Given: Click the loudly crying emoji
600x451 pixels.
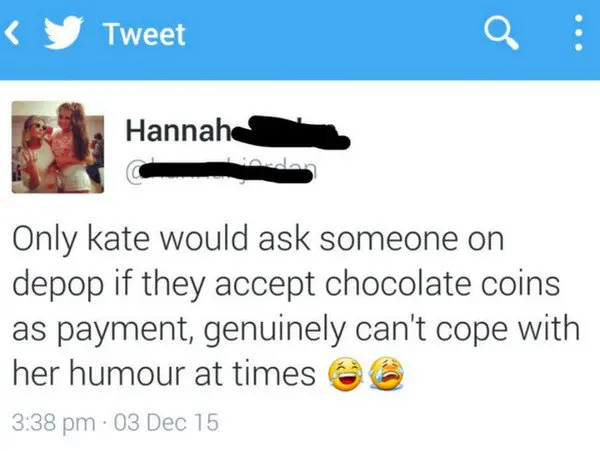Looking at the screenshot, I should pos(386,374).
